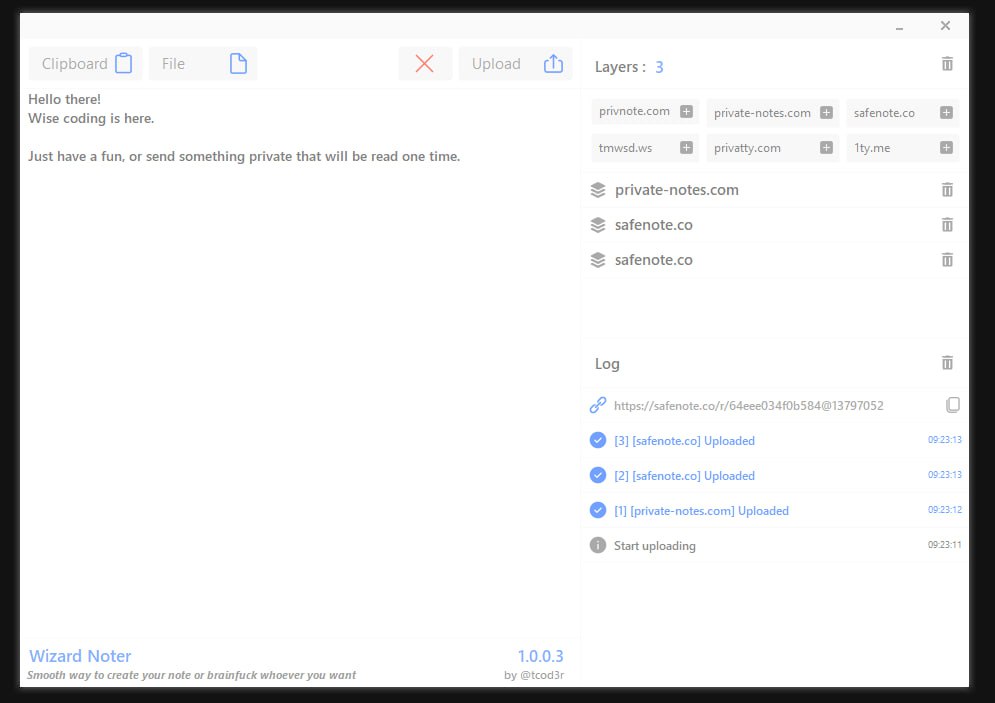Copy the generated safenote.co link
The height and width of the screenshot is (703, 995).
pyautogui.click(x=953, y=405)
